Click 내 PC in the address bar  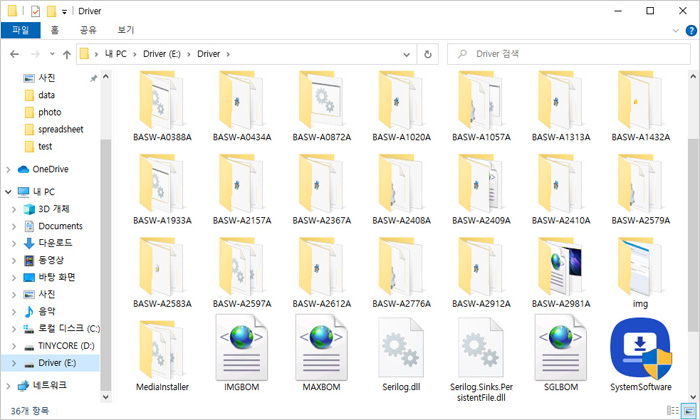pyautogui.click(x=116, y=54)
